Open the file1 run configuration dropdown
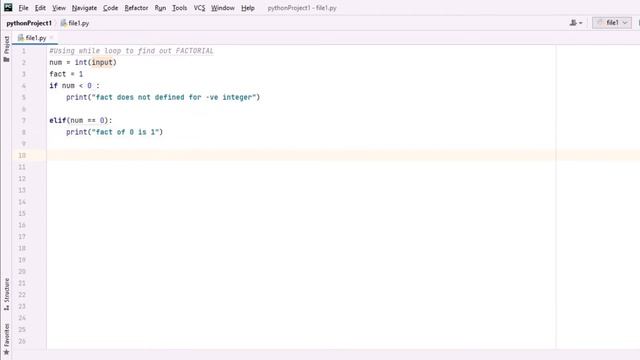 (x=611, y=23)
